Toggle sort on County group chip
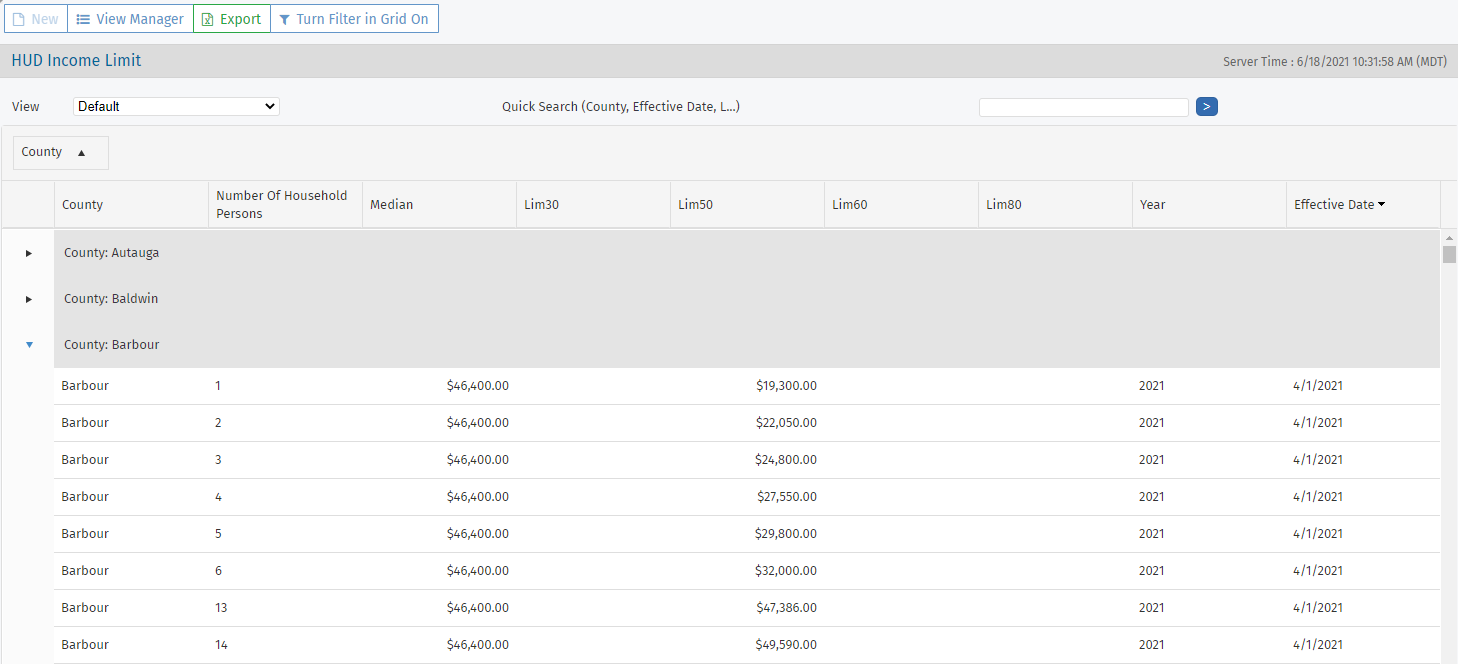The height and width of the screenshot is (664, 1458). pos(60,152)
